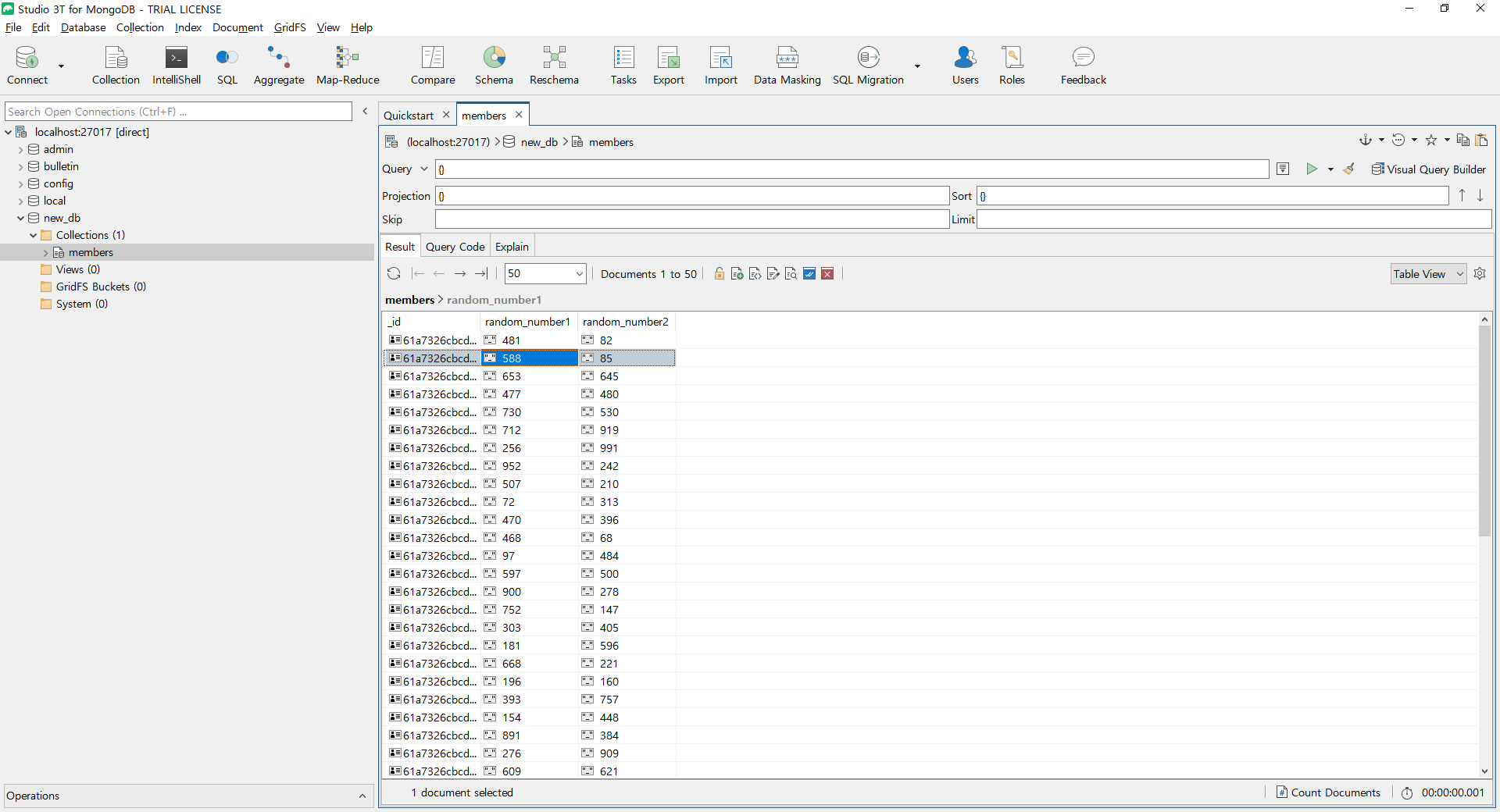Expand the members collection node
Viewport: 1500px width, 812px height.
coord(45,252)
